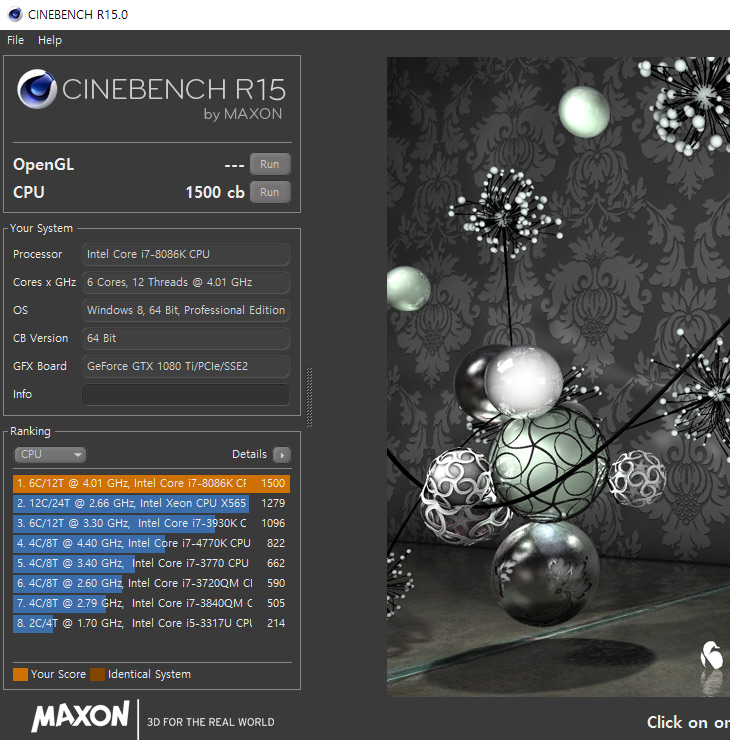This screenshot has height=740, width=730.
Task: Expand ranking Details arrow button
Action: [x=282, y=455]
